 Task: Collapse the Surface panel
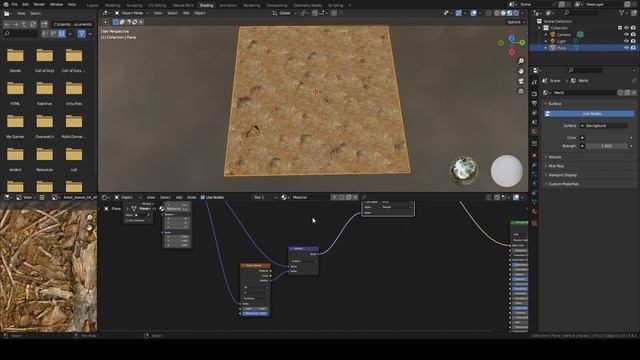point(555,104)
